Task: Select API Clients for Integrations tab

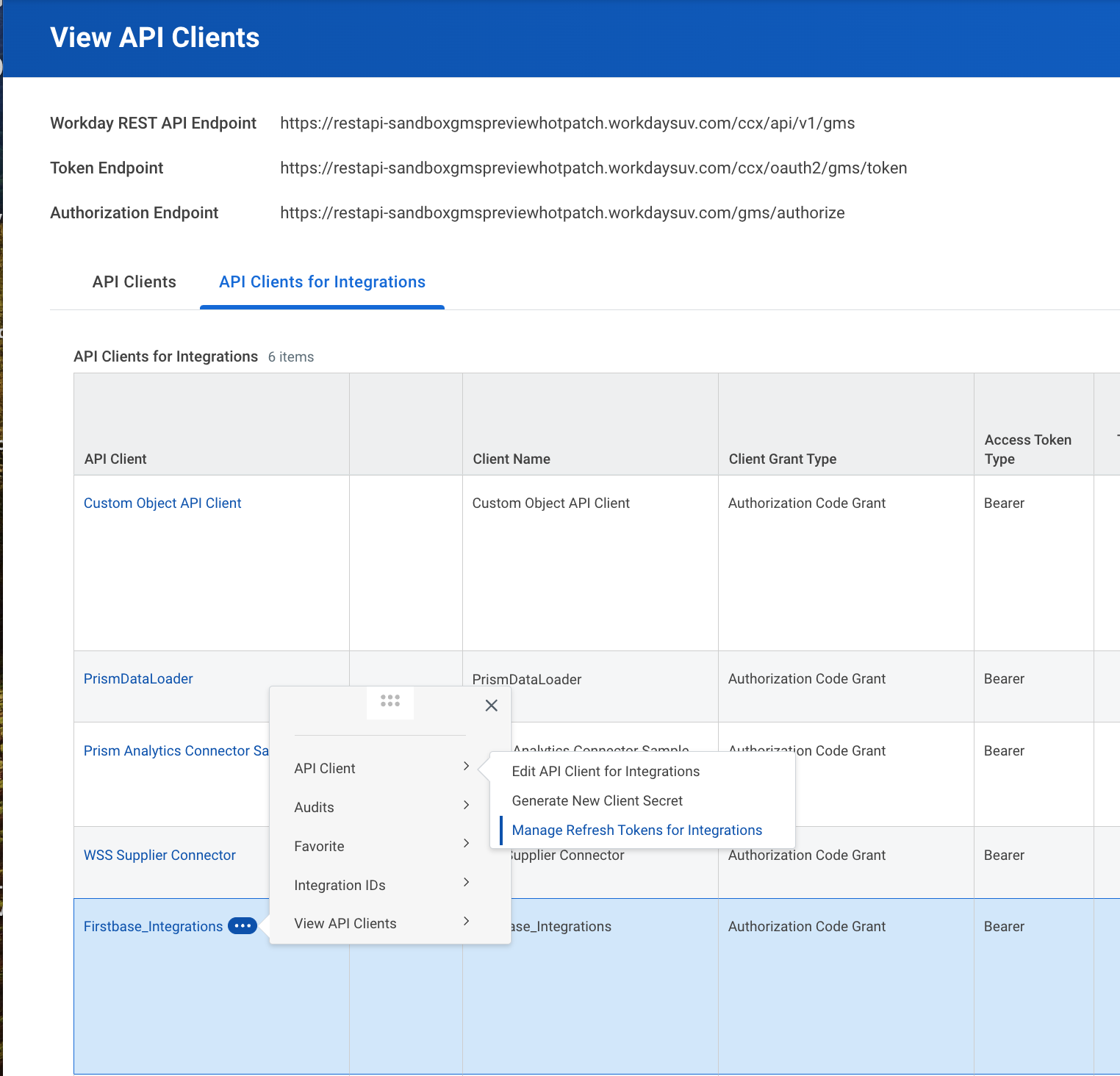Action: [322, 282]
